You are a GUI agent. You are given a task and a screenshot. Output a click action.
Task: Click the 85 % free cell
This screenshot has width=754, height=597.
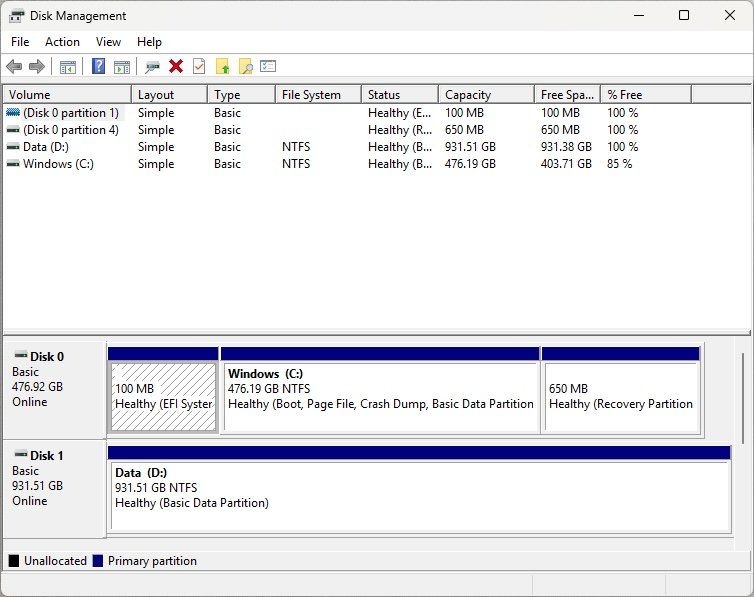[619, 164]
